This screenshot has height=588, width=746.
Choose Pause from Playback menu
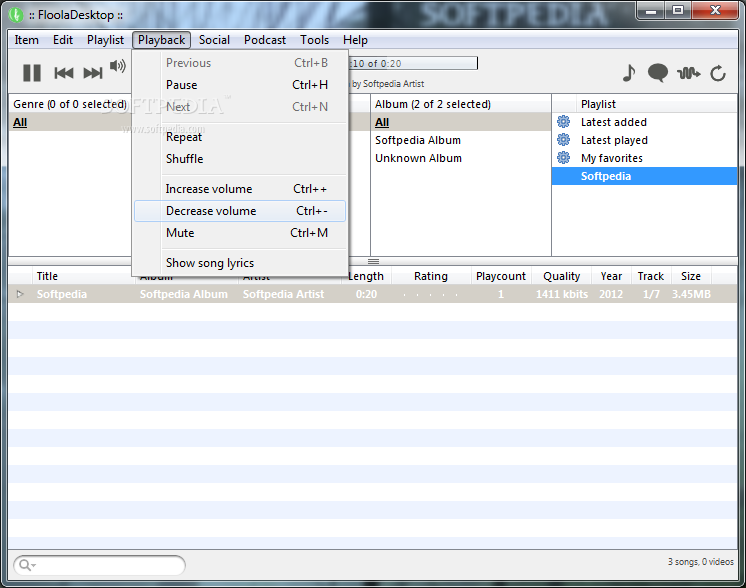[240, 85]
